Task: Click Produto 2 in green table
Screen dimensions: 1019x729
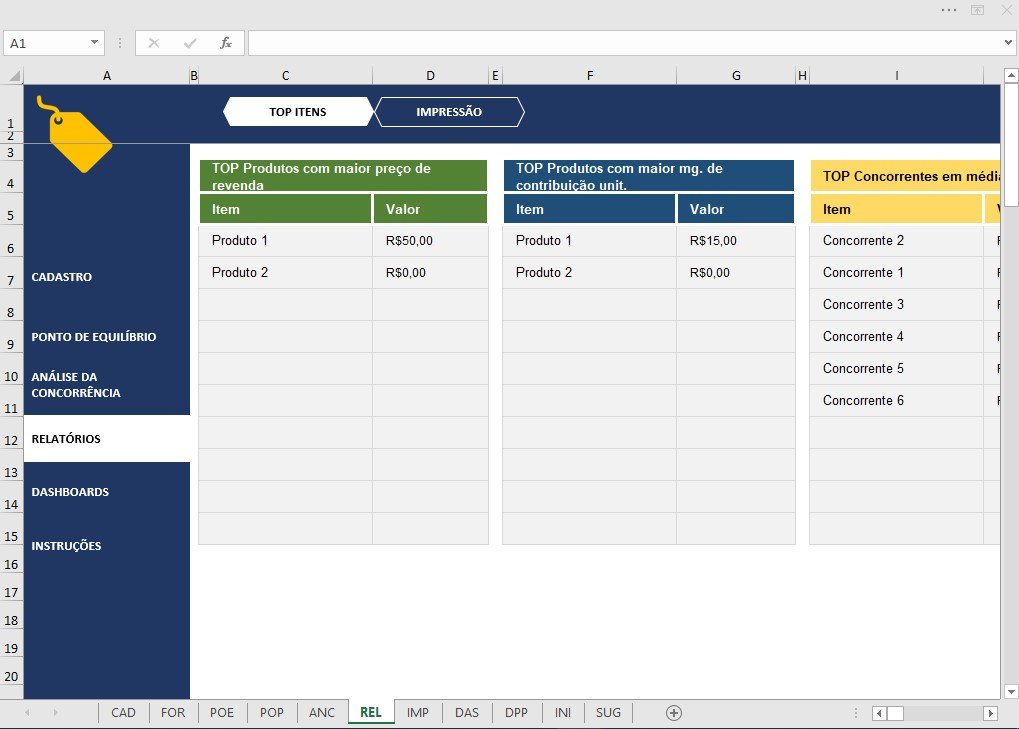Action: tap(285, 272)
